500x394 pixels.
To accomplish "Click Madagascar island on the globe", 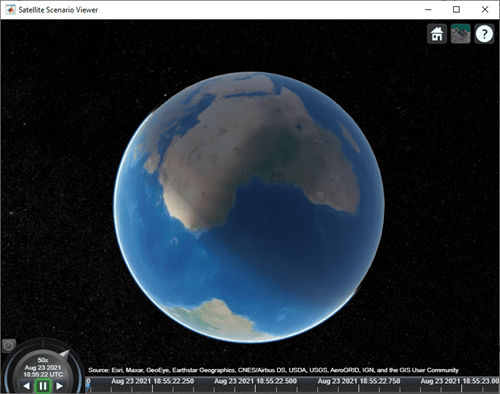I will (x=350, y=137).
